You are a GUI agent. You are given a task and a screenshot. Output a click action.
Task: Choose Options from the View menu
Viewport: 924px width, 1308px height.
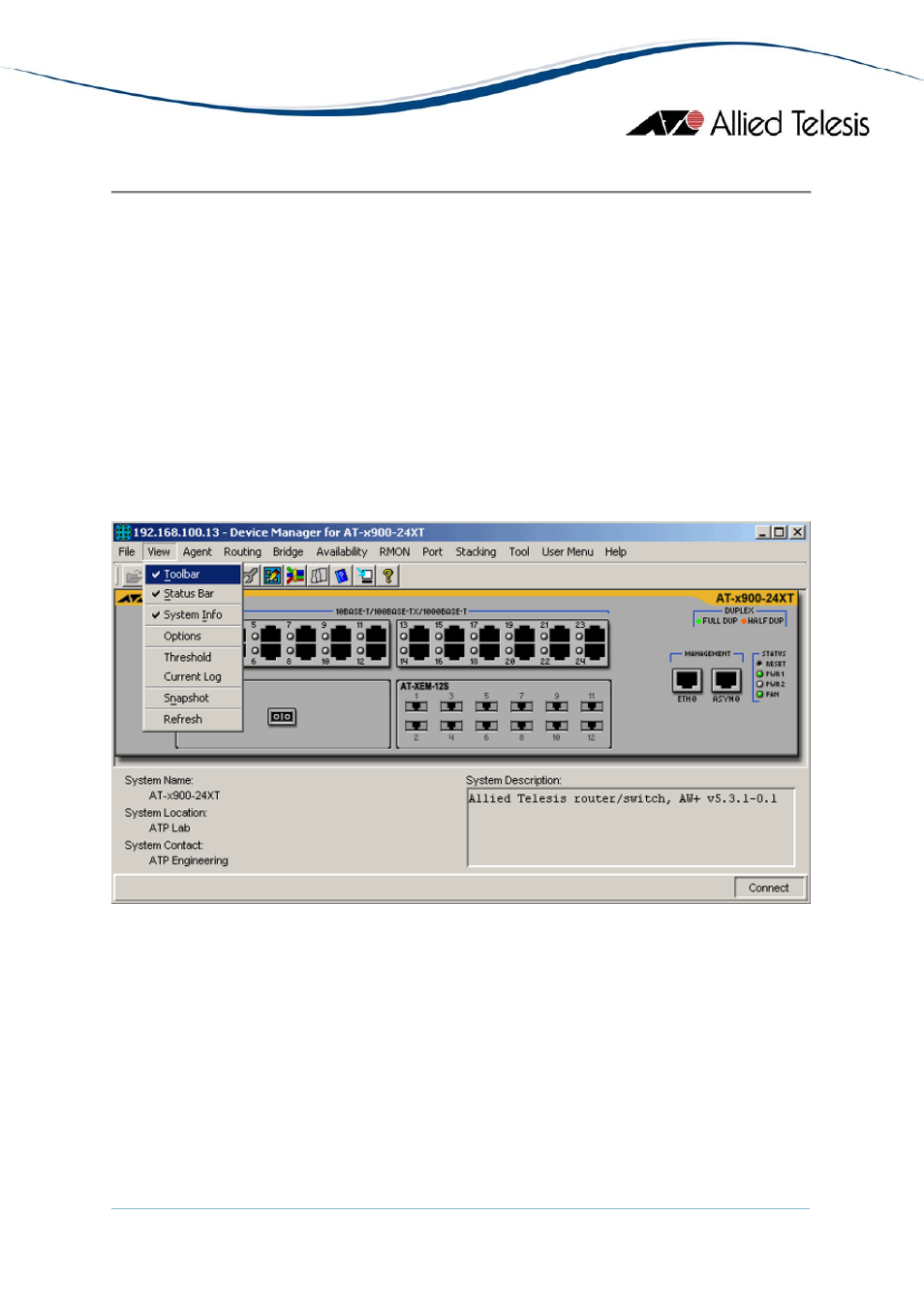193,637
